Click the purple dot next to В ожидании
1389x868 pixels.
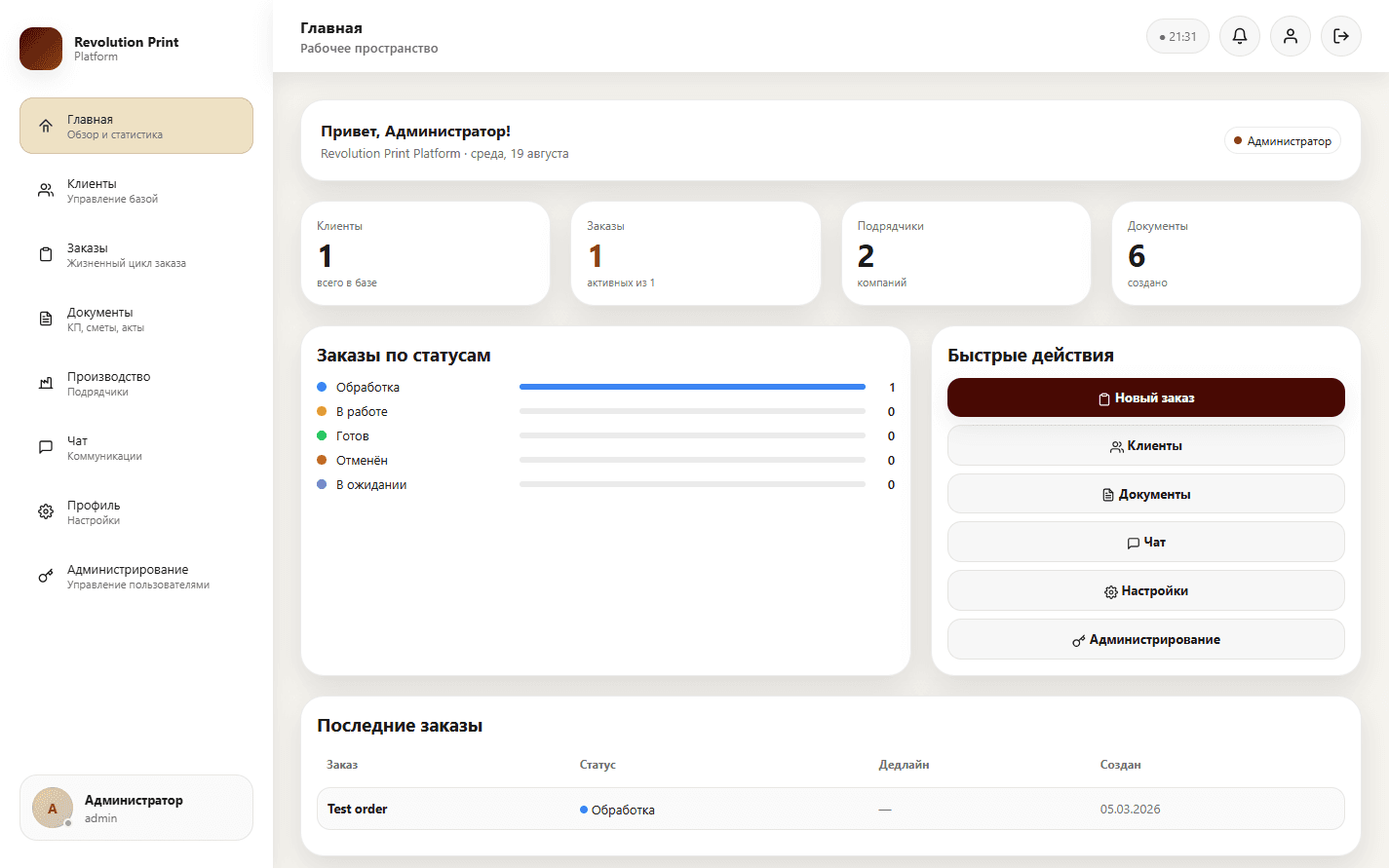tap(322, 484)
